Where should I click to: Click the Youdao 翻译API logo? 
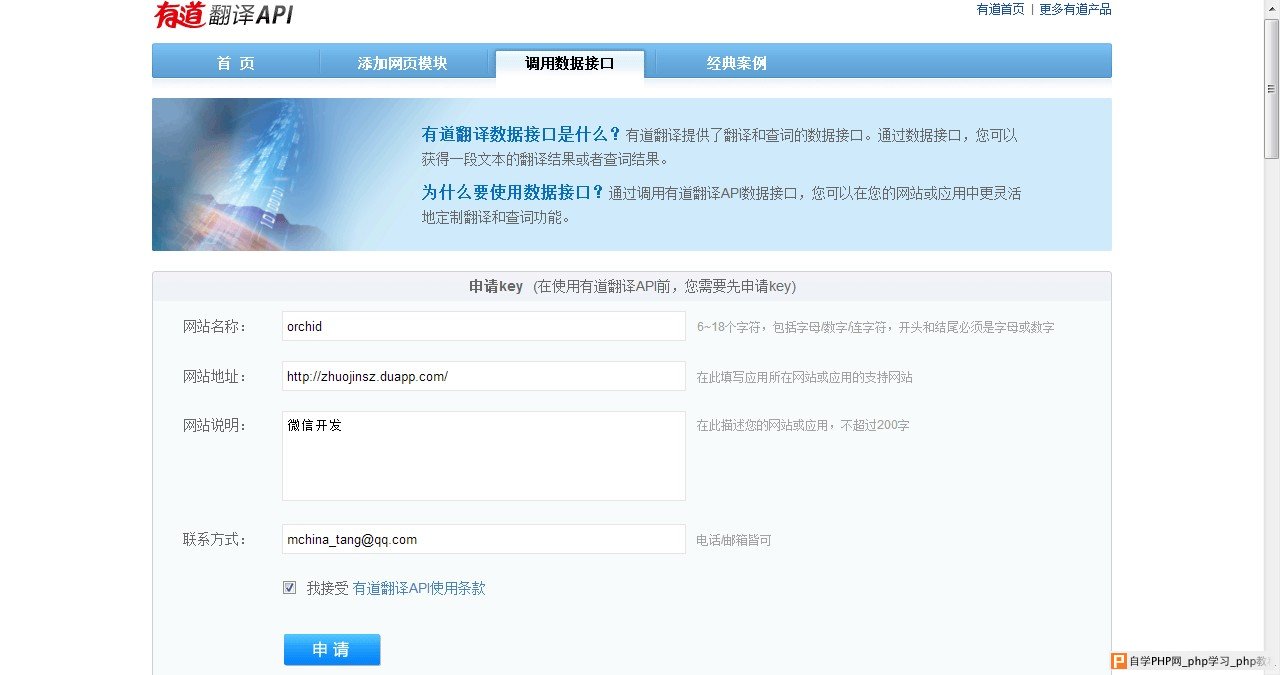223,14
